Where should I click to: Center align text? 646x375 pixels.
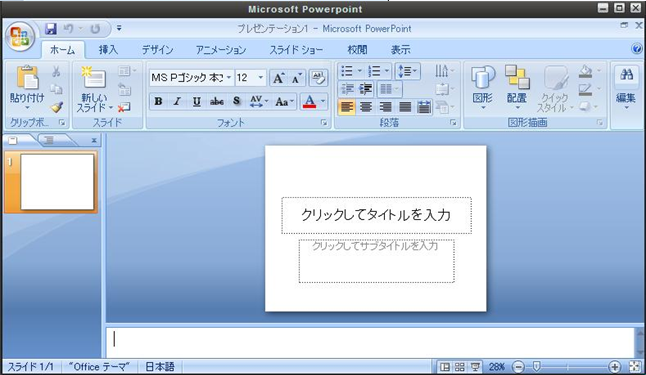coord(366,108)
